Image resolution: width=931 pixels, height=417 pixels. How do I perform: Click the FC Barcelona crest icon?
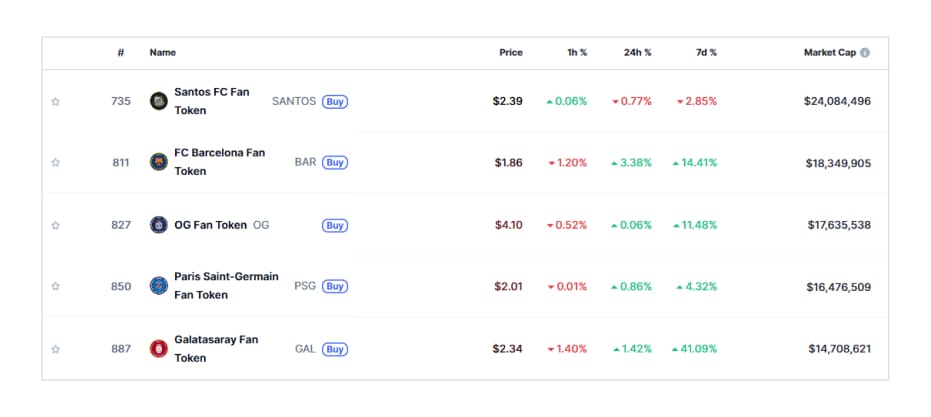(x=158, y=162)
